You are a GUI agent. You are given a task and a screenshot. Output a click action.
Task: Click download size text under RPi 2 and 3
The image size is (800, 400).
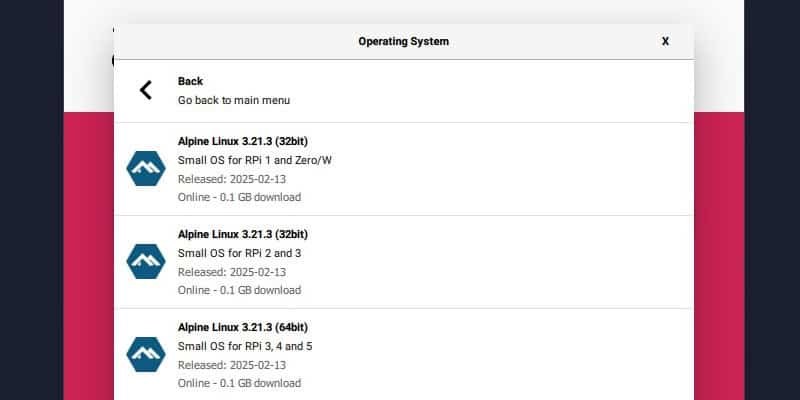[239, 290]
